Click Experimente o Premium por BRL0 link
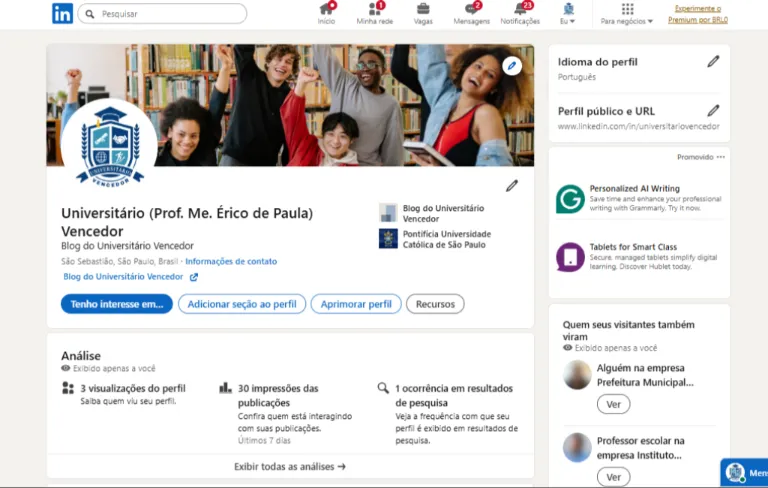Viewport: 768px width, 488px height. pos(697,14)
